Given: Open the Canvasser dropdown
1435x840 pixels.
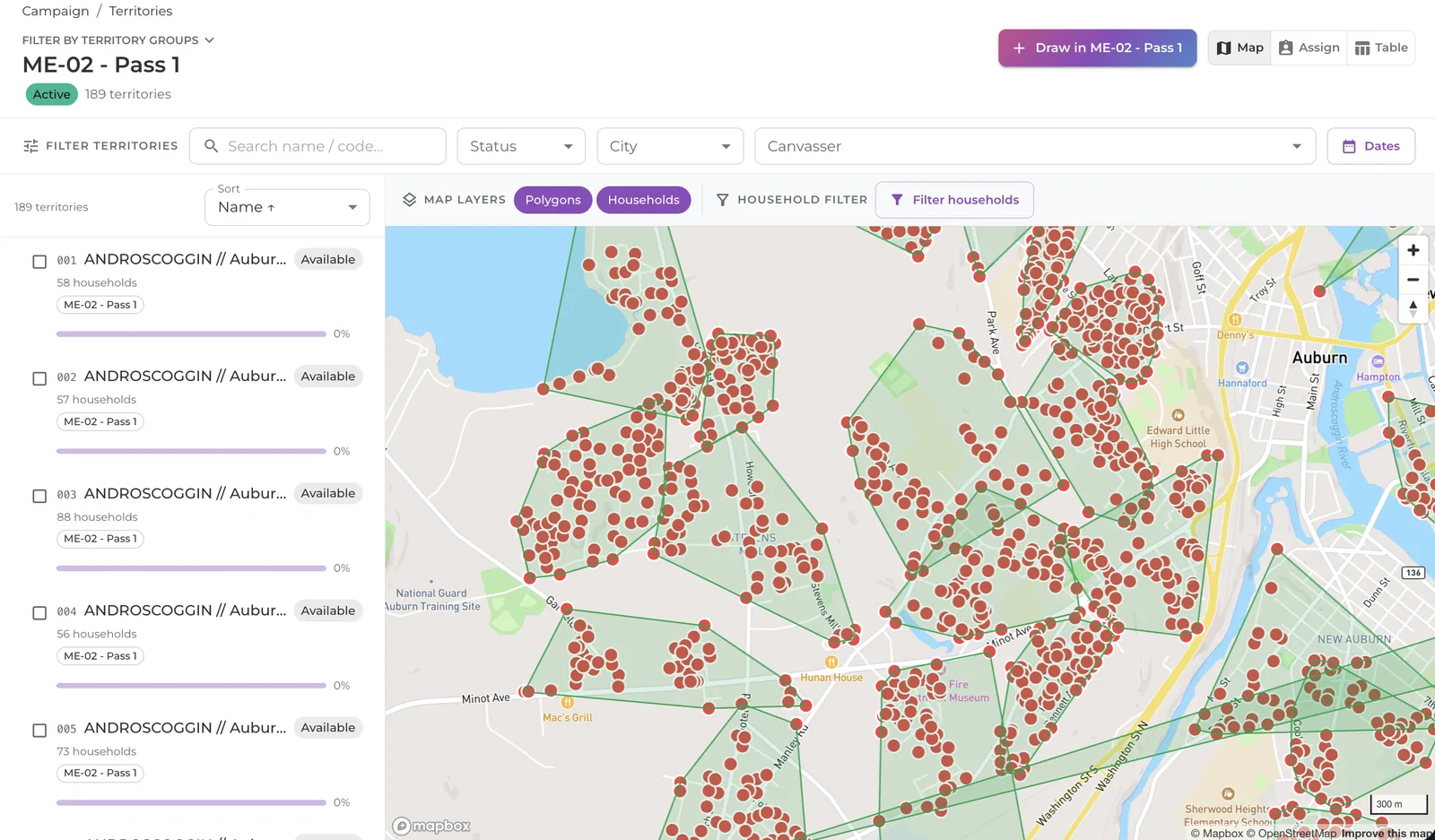Looking at the screenshot, I should click(x=1035, y=146).
